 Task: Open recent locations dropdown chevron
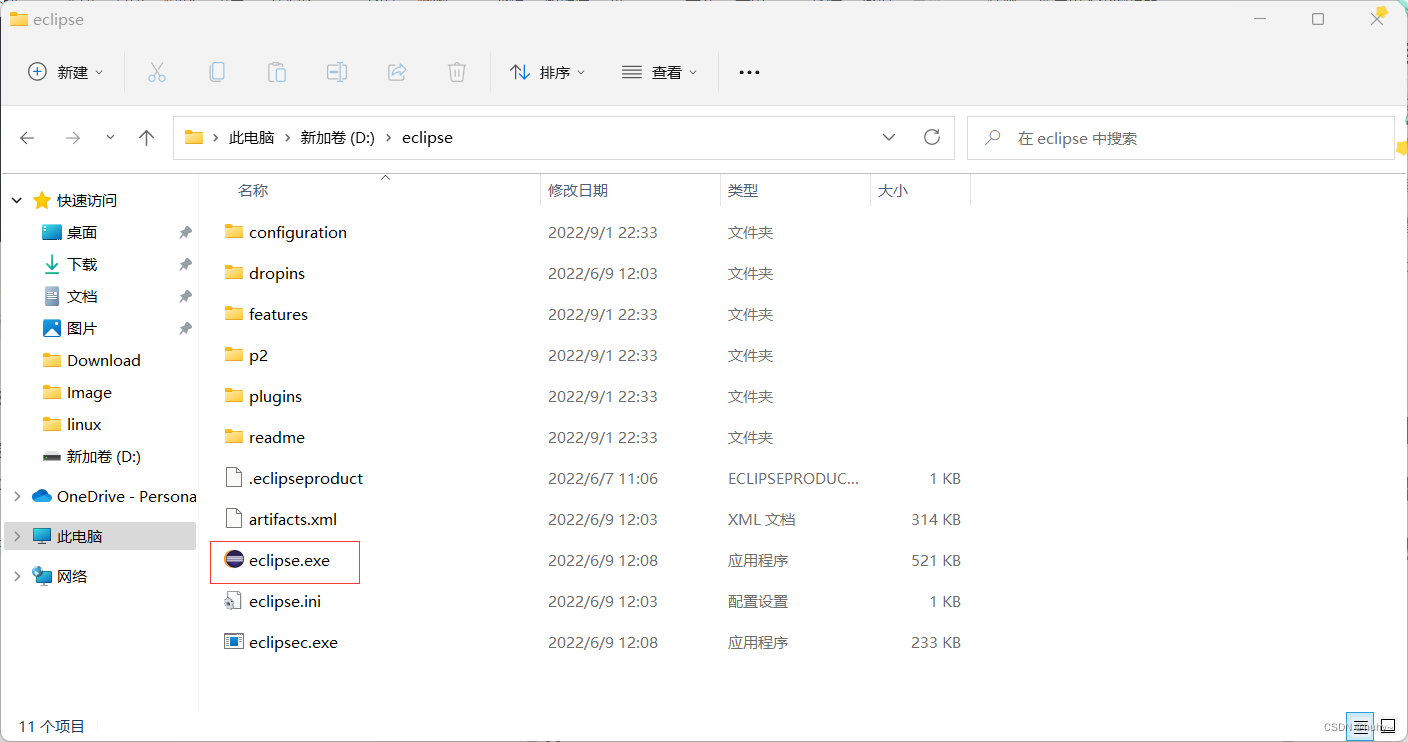click(110, 138)
